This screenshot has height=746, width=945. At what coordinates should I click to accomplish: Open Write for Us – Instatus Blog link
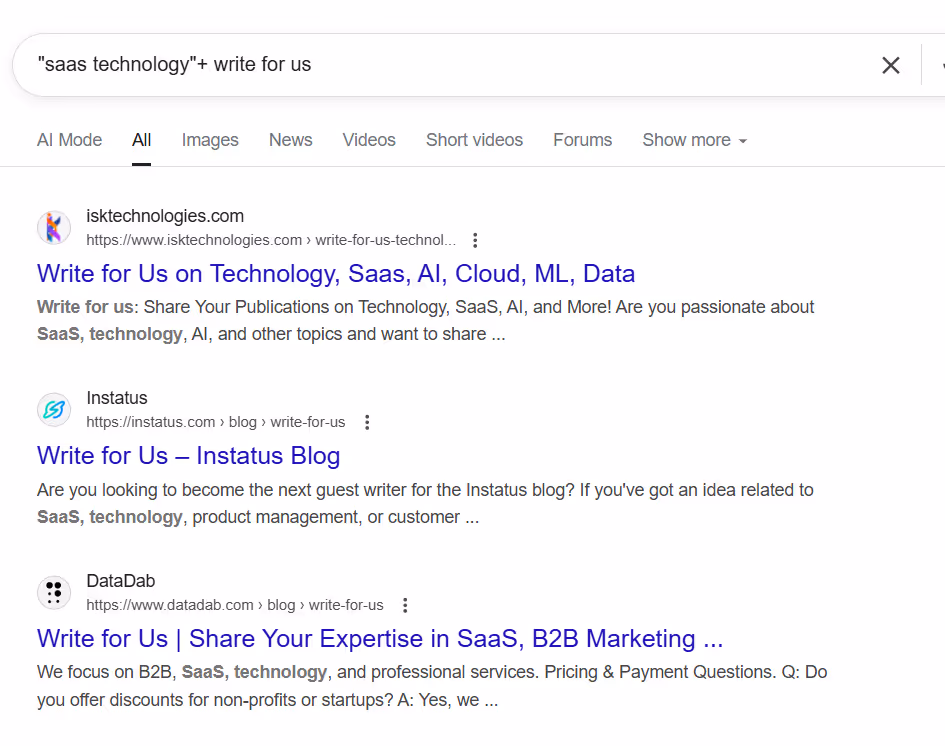tap(189, 456)
